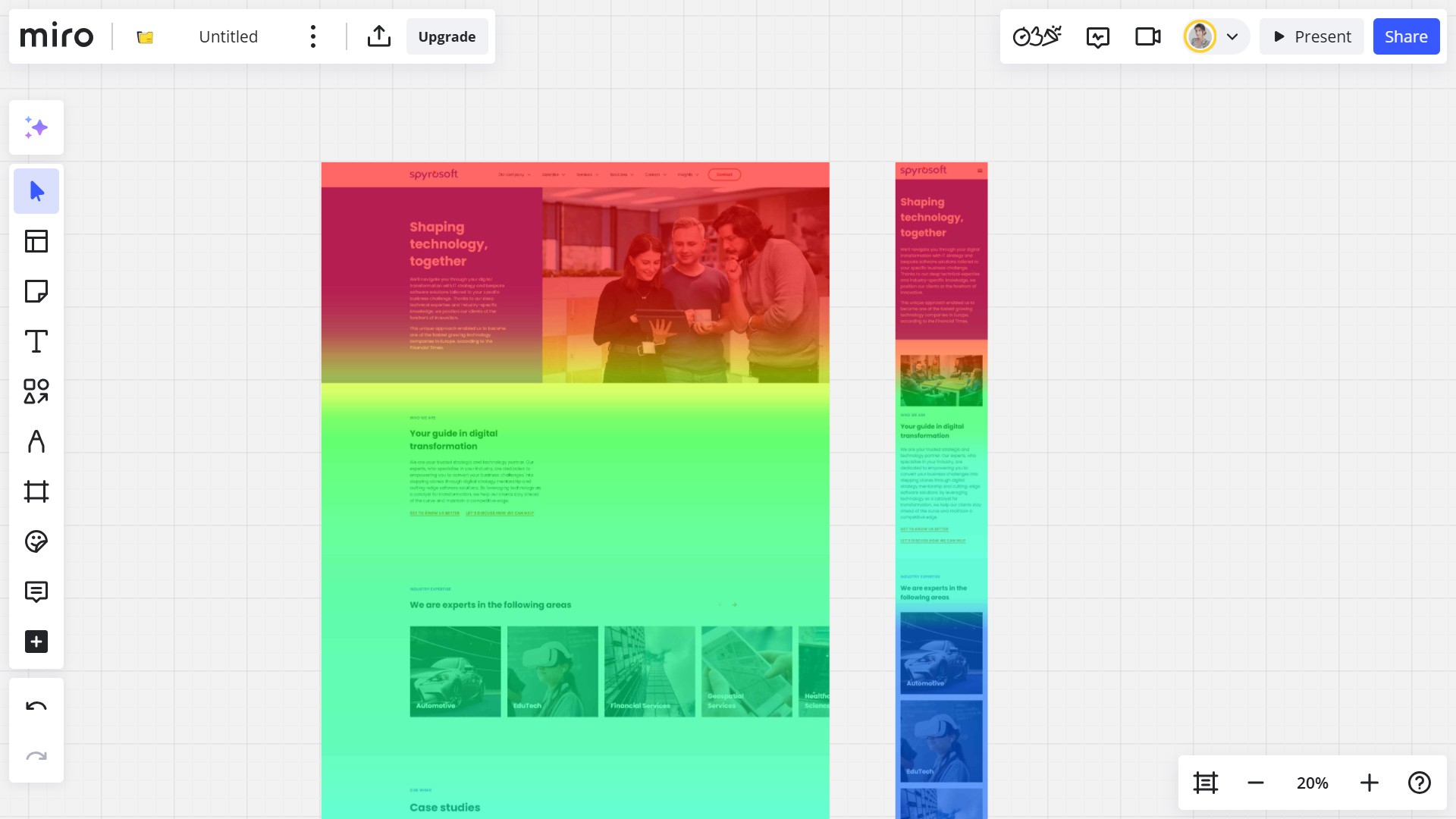Open more apps plus button
The image size is (1456, 819).
36,642
